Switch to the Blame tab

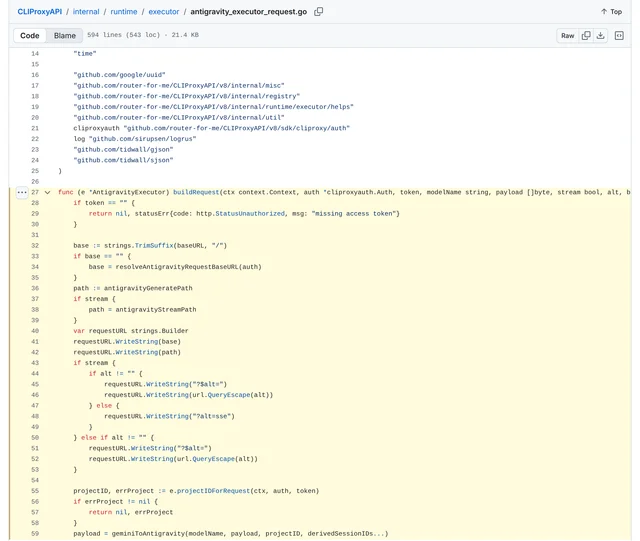point(64,36)
